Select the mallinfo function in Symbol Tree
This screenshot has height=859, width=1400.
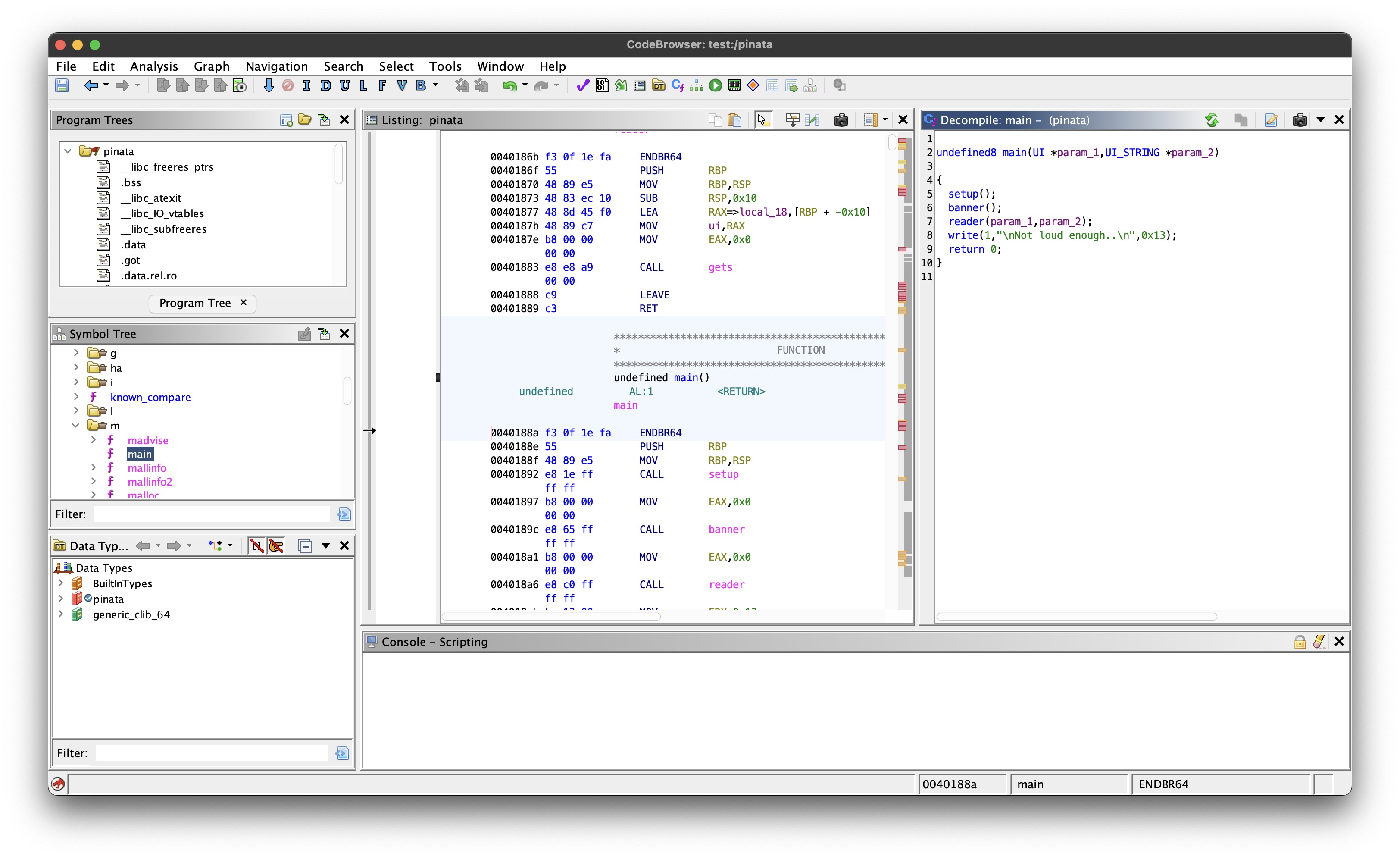pyautogui.click(x=147, y=468)
